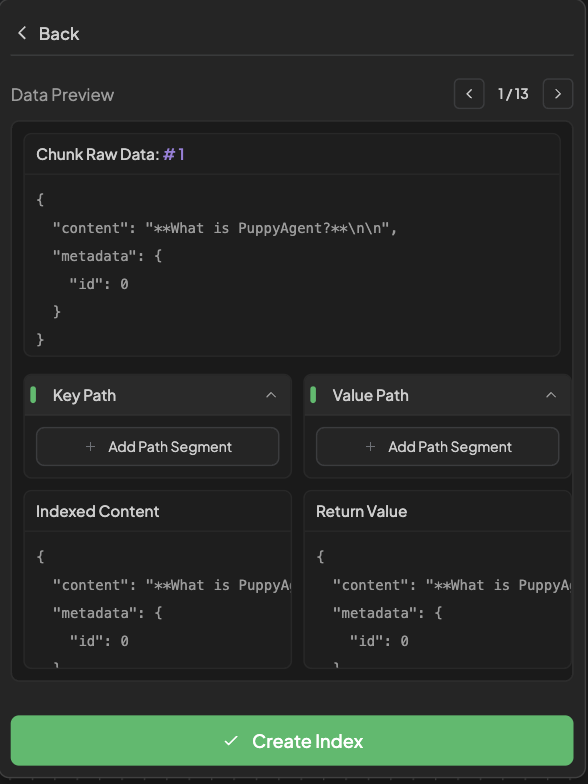This screenshot has height=784, width=588.
Task: Collapse the Value Path section
Action: (551, 395)
